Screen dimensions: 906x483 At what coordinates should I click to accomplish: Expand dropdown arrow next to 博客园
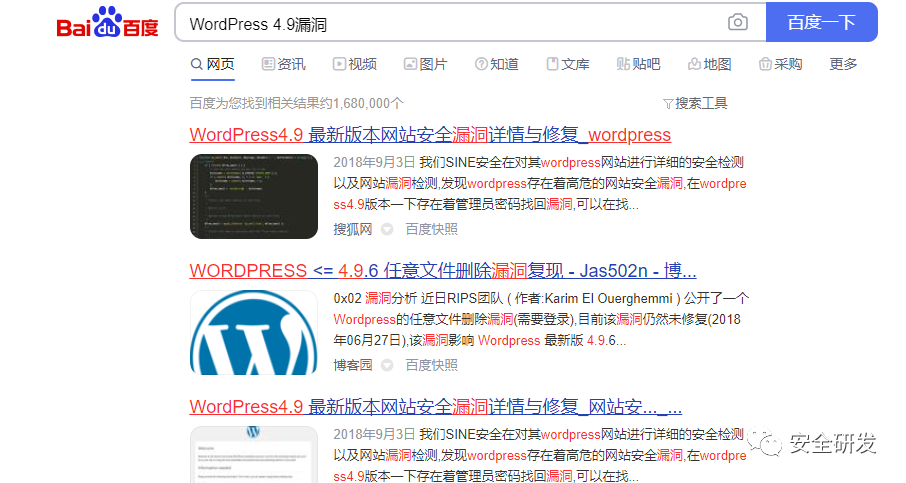[x=387, y=365]
